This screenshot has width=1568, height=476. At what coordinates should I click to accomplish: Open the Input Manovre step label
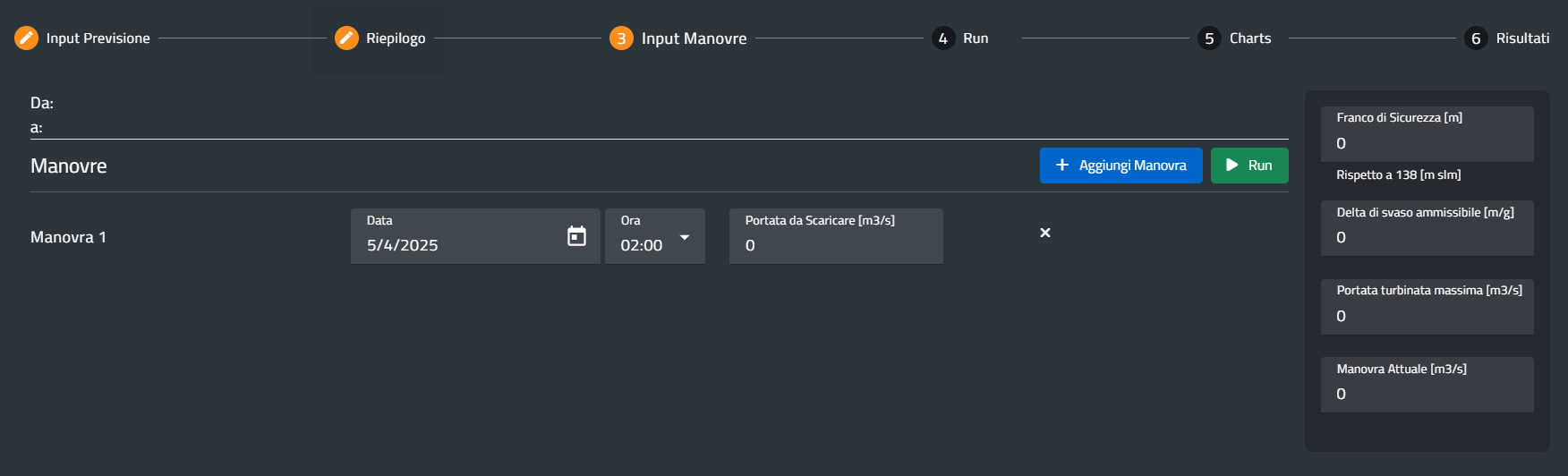(694, 38)
